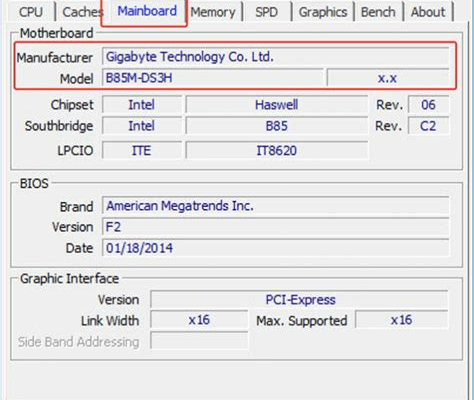Click the LPCIO vendor ITE field
Image resolution: width=474 pixels, height=400 pixels.
pos(142,150)
